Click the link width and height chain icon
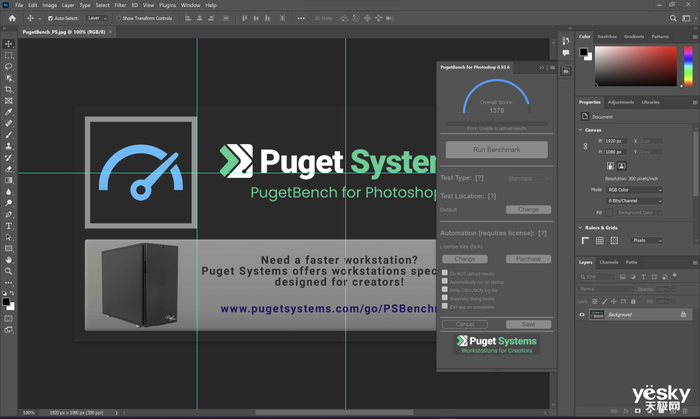Screen dimensions: 700x419 (585, 146)
